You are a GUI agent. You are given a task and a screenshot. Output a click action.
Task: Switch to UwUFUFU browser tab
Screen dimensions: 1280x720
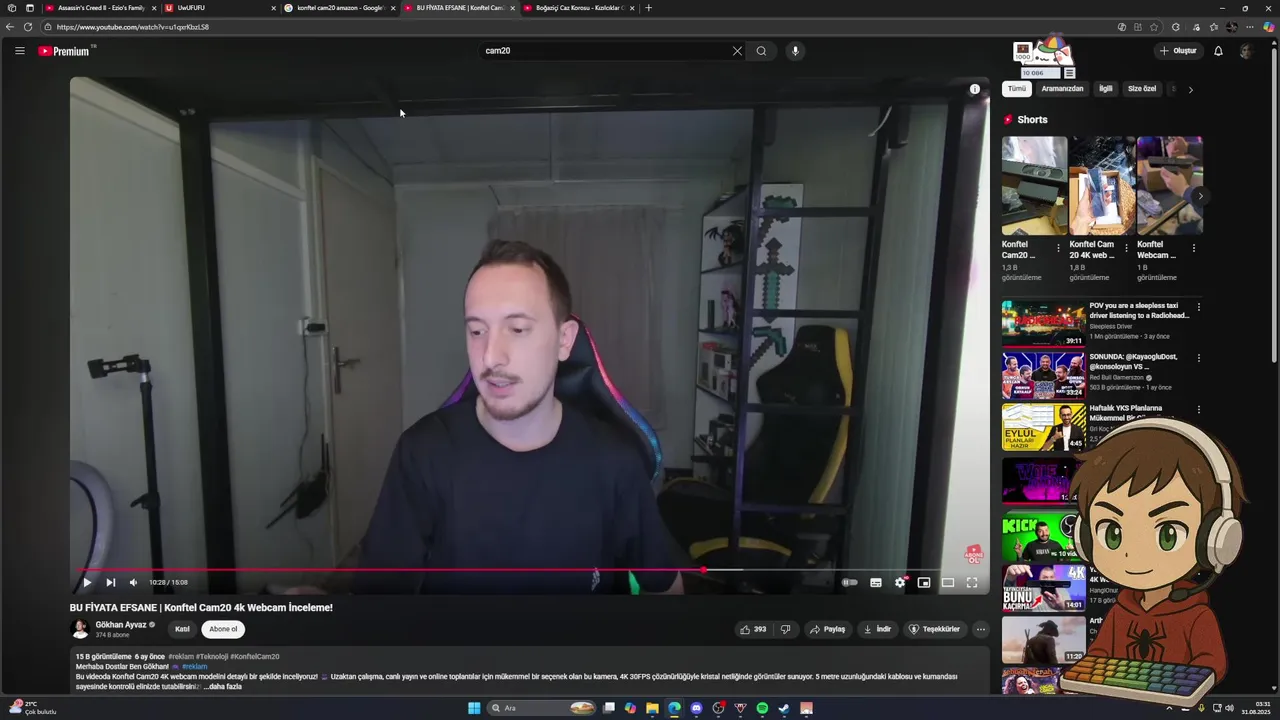coord(220,8)
